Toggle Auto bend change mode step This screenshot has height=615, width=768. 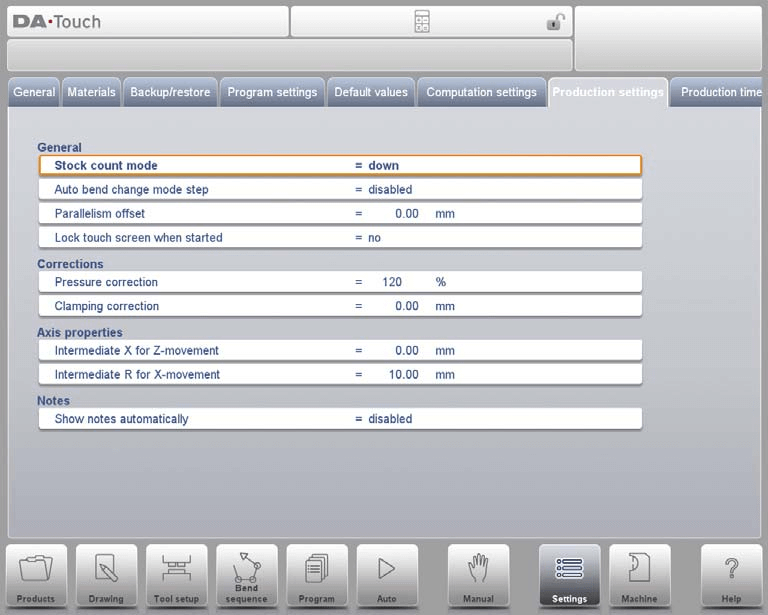point(340,189)
